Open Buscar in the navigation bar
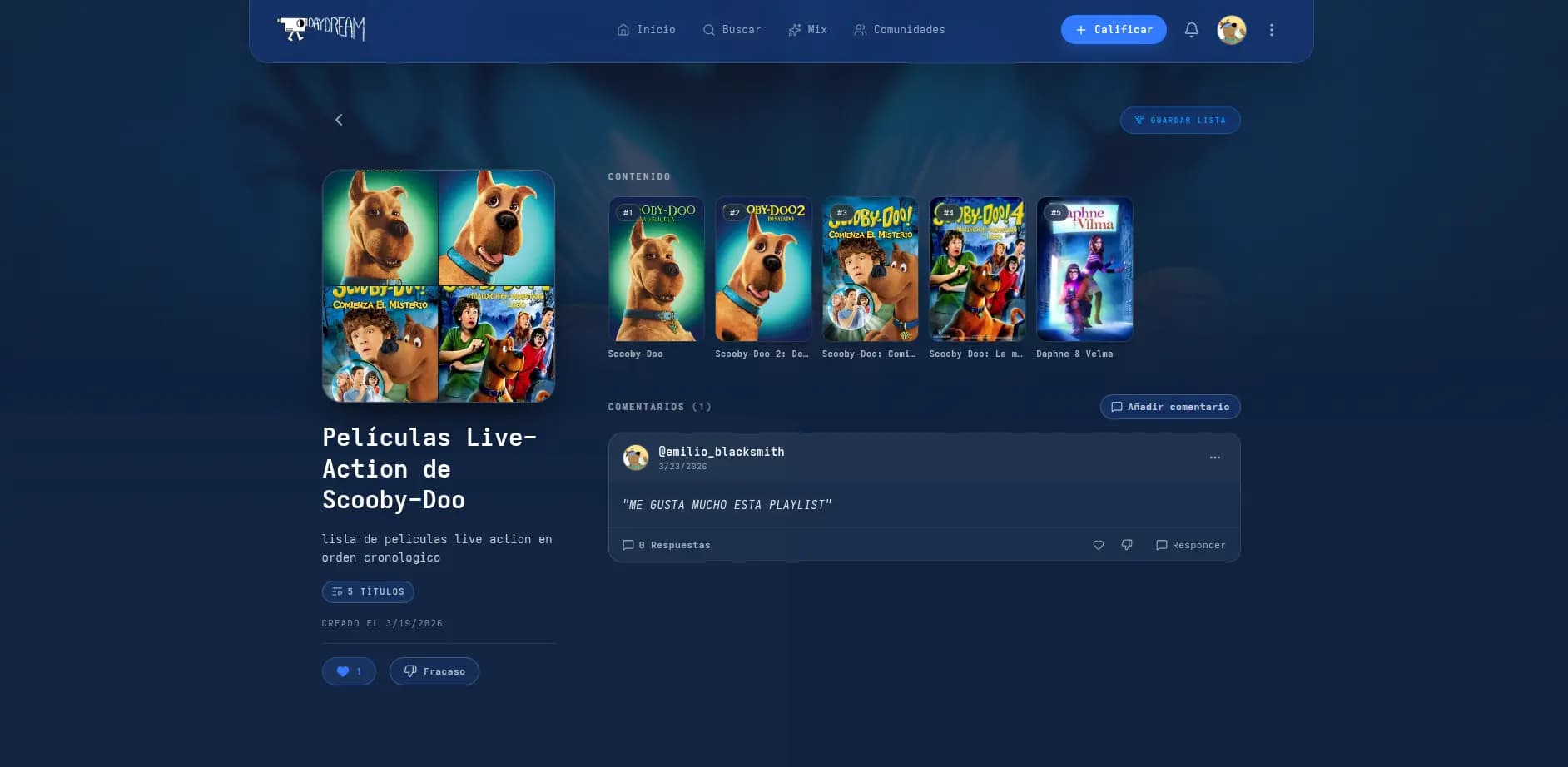1568x767 pixels. pos(732,30)
